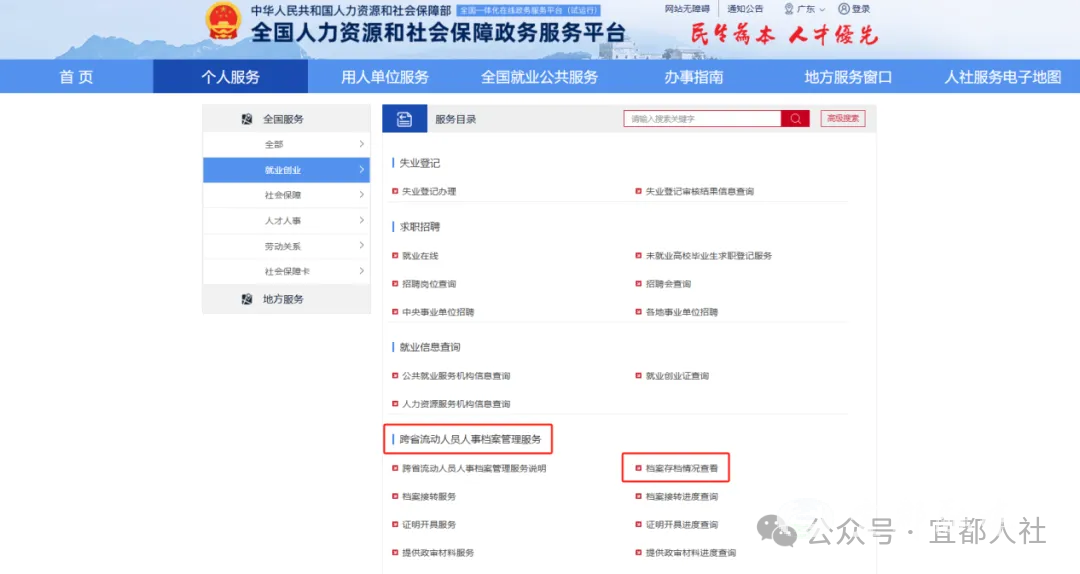Open 证明开具进度查询 link

coord(681,525)
